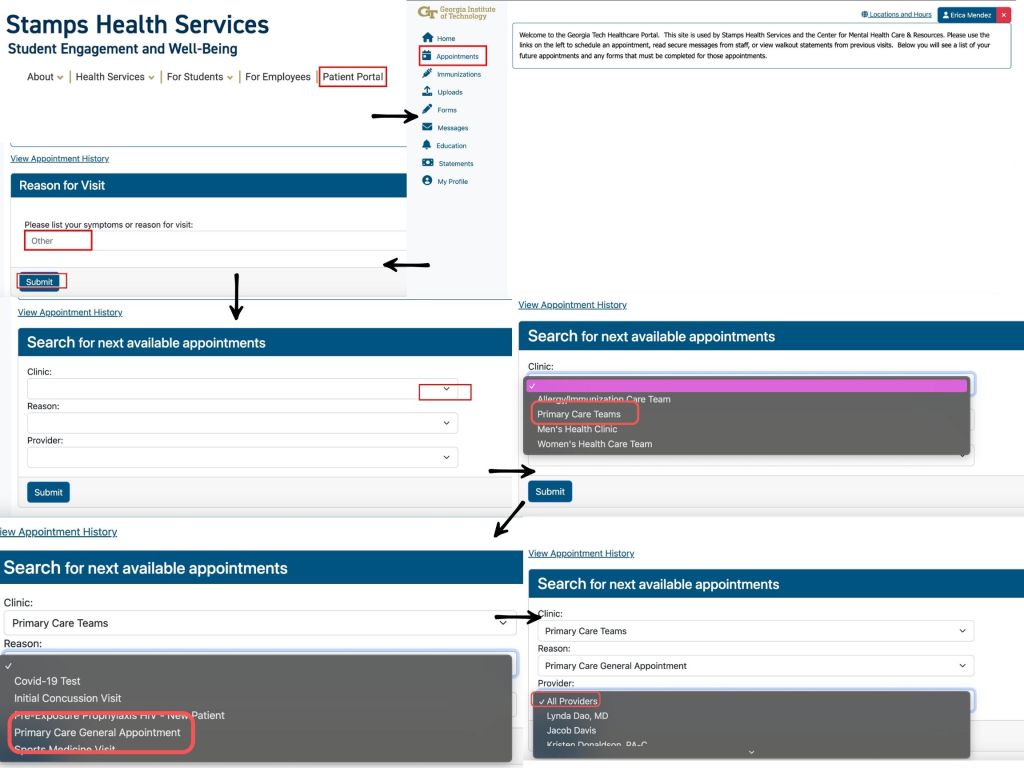Open Reason dropdown showing Primary Care General Appointment

click(x=756, y=665)
